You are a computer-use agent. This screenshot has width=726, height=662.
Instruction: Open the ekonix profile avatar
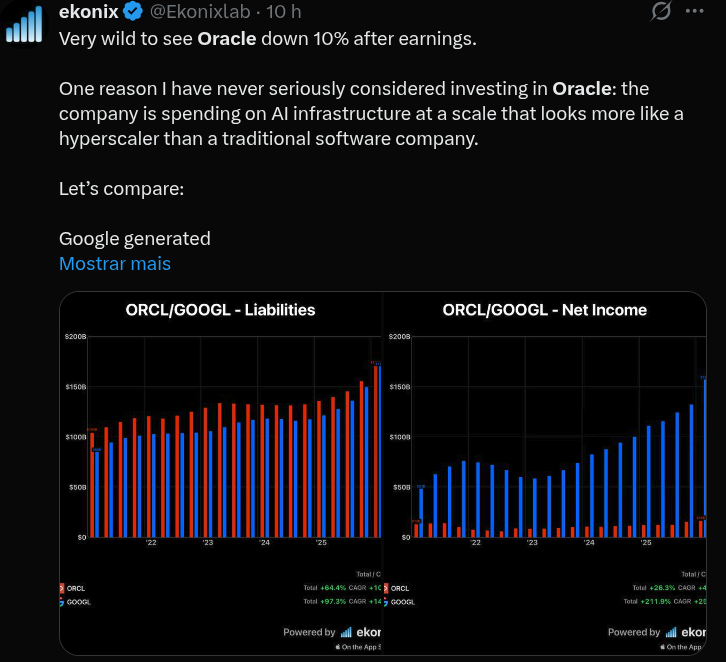(x=24, y=24)
